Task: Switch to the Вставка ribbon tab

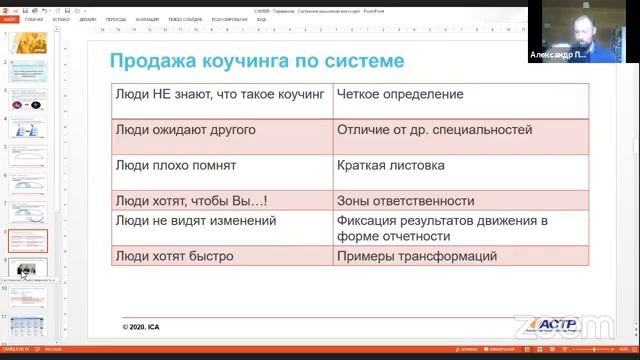Action: point(61,19)
